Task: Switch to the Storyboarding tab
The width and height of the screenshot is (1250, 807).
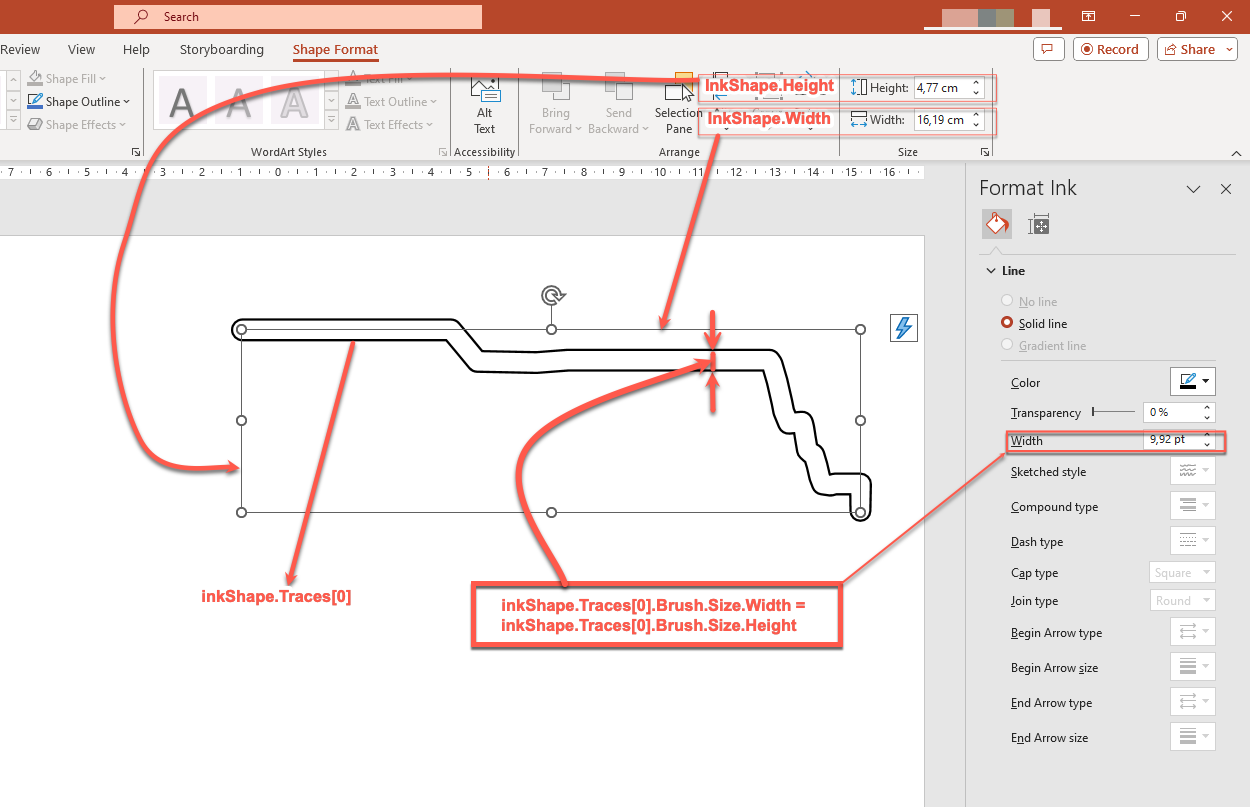Action: 221,49
